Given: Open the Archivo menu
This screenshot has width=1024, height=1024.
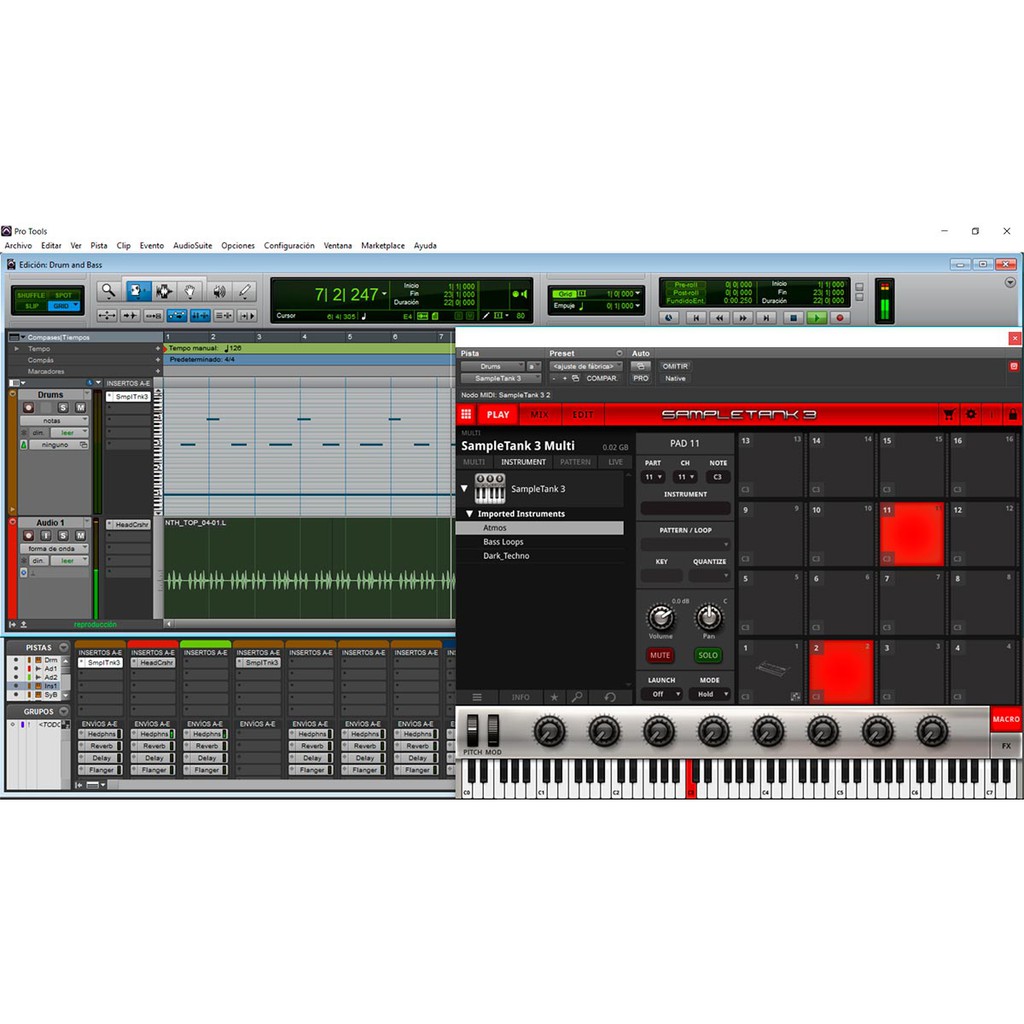Looking at the screenshot, I should (18, 246).
